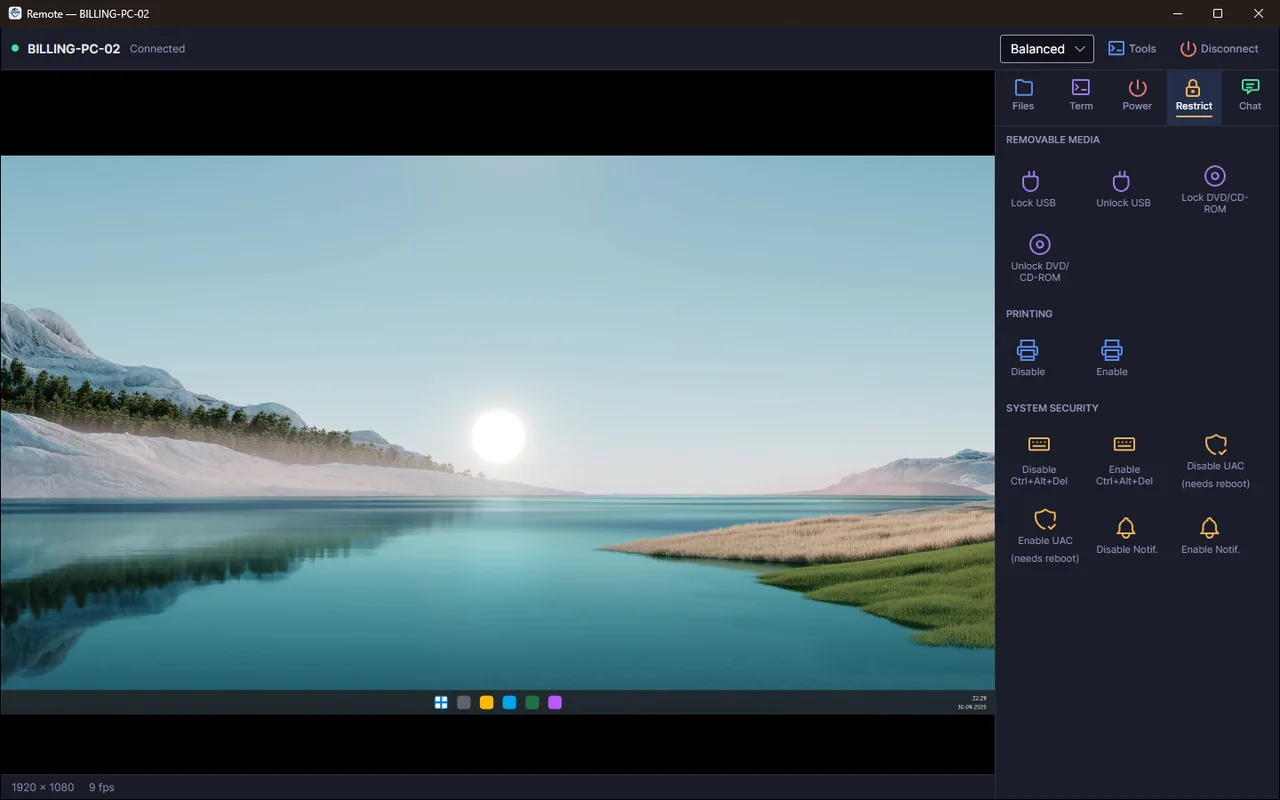1280x800 pixels.
Task: Click the gray icon on the remote taskbar
Action: click(464, 703)
